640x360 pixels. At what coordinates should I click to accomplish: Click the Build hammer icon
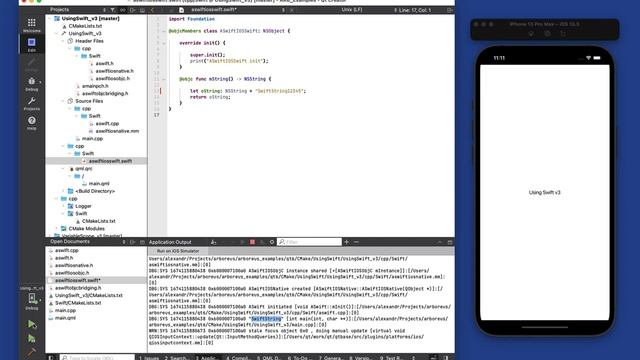(32, 352)
